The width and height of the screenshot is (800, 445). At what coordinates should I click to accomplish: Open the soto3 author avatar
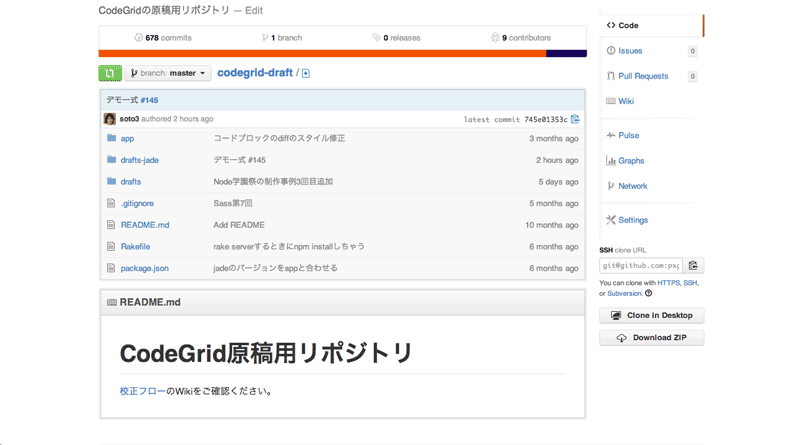(110, 119)
